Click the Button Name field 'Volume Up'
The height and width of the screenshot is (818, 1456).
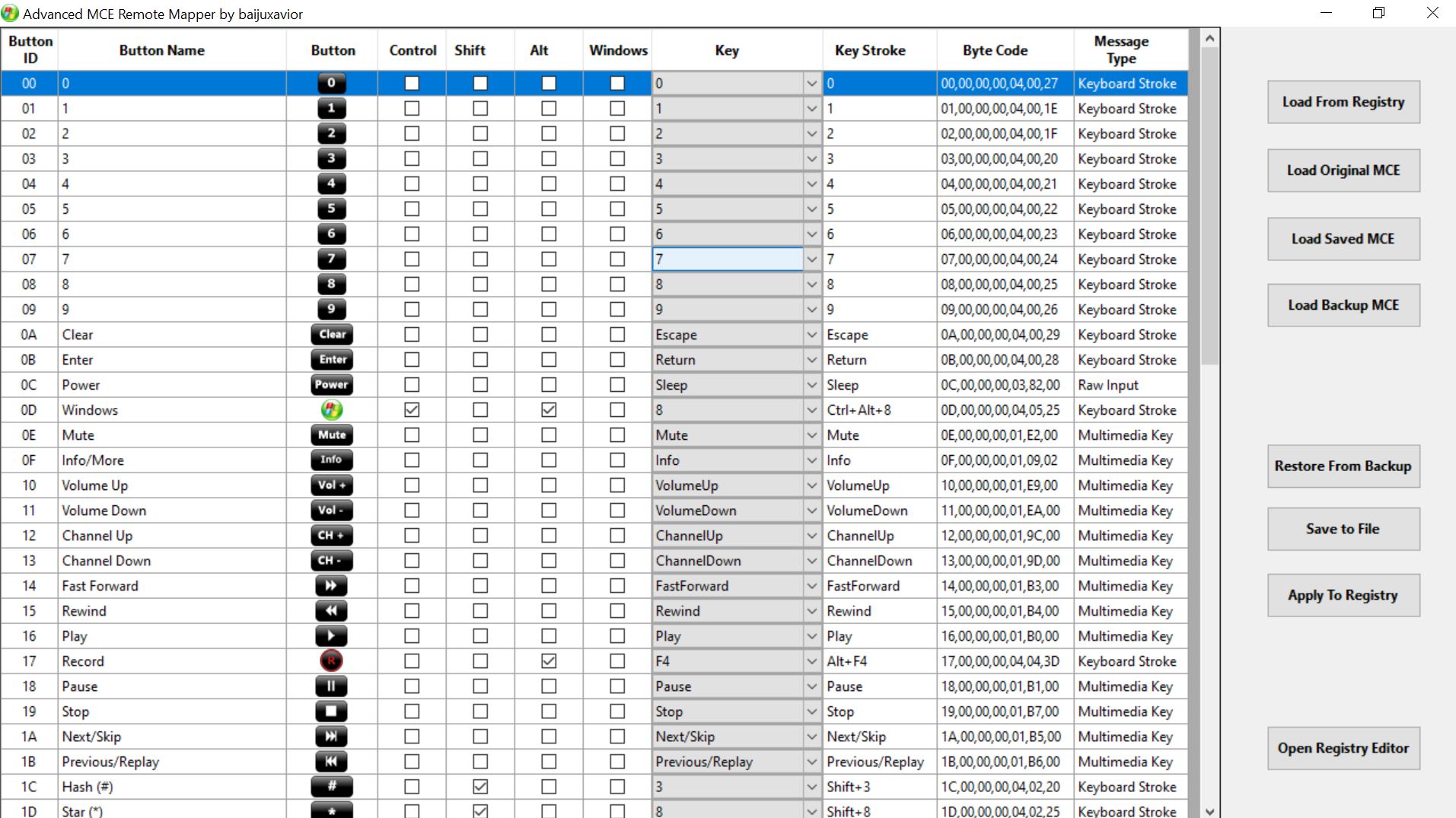point(172,485)
